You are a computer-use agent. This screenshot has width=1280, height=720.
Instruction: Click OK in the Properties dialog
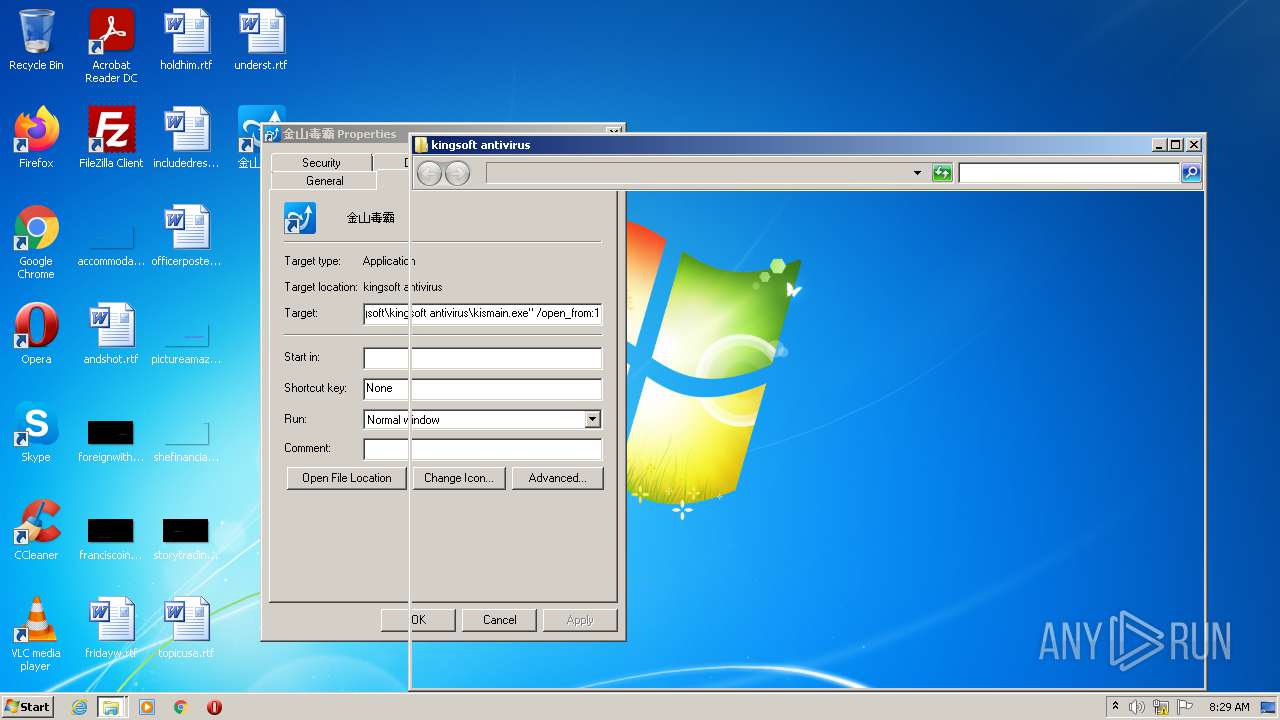tap(418, 620)
